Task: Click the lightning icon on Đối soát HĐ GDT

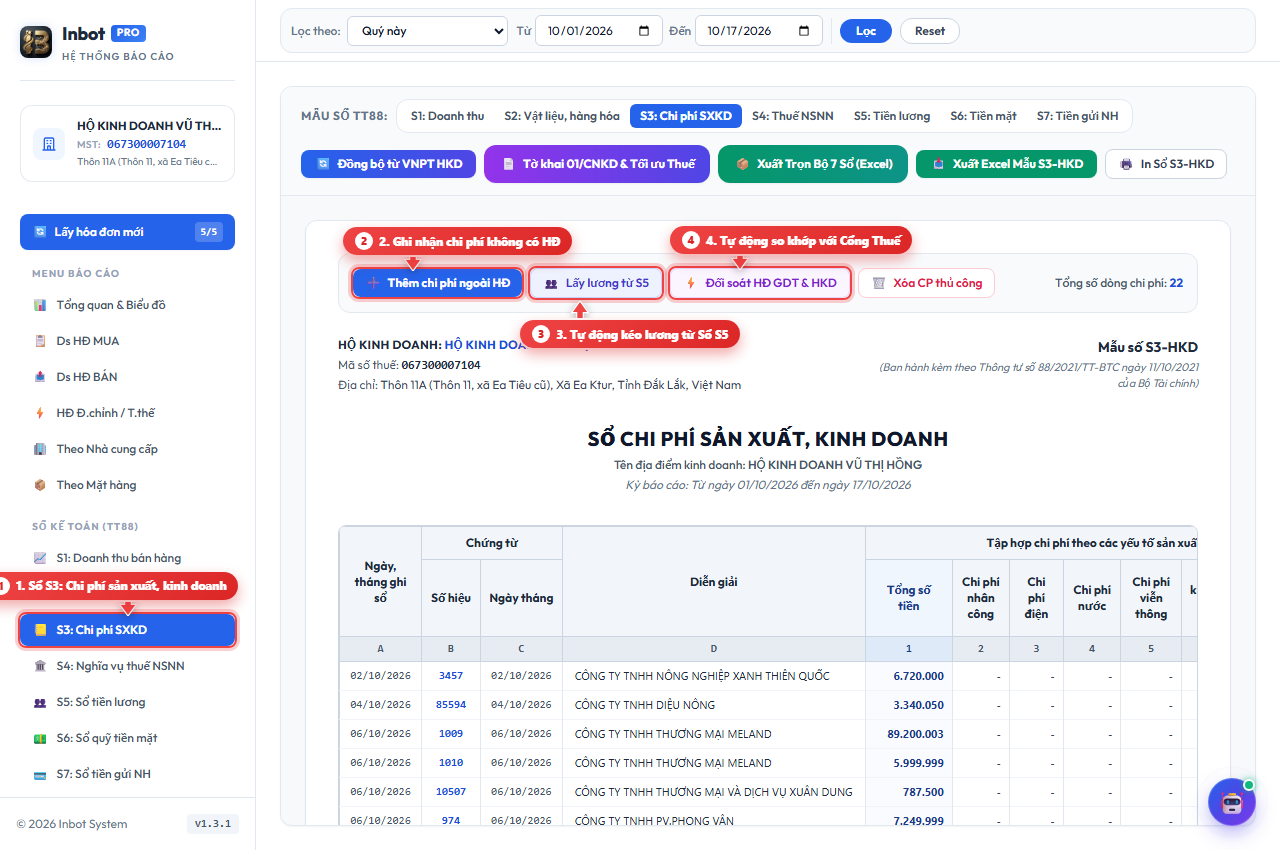Action: [690, 283]
